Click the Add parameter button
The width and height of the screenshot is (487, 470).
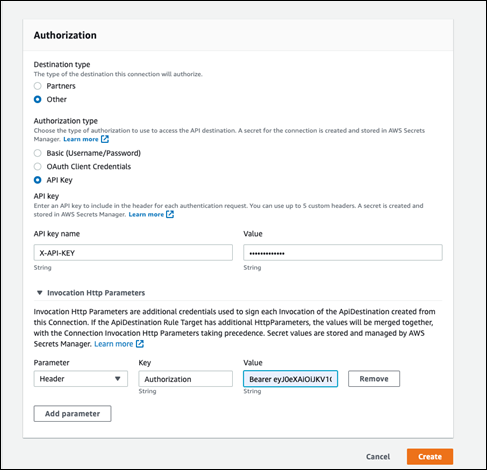pos(72,414)
